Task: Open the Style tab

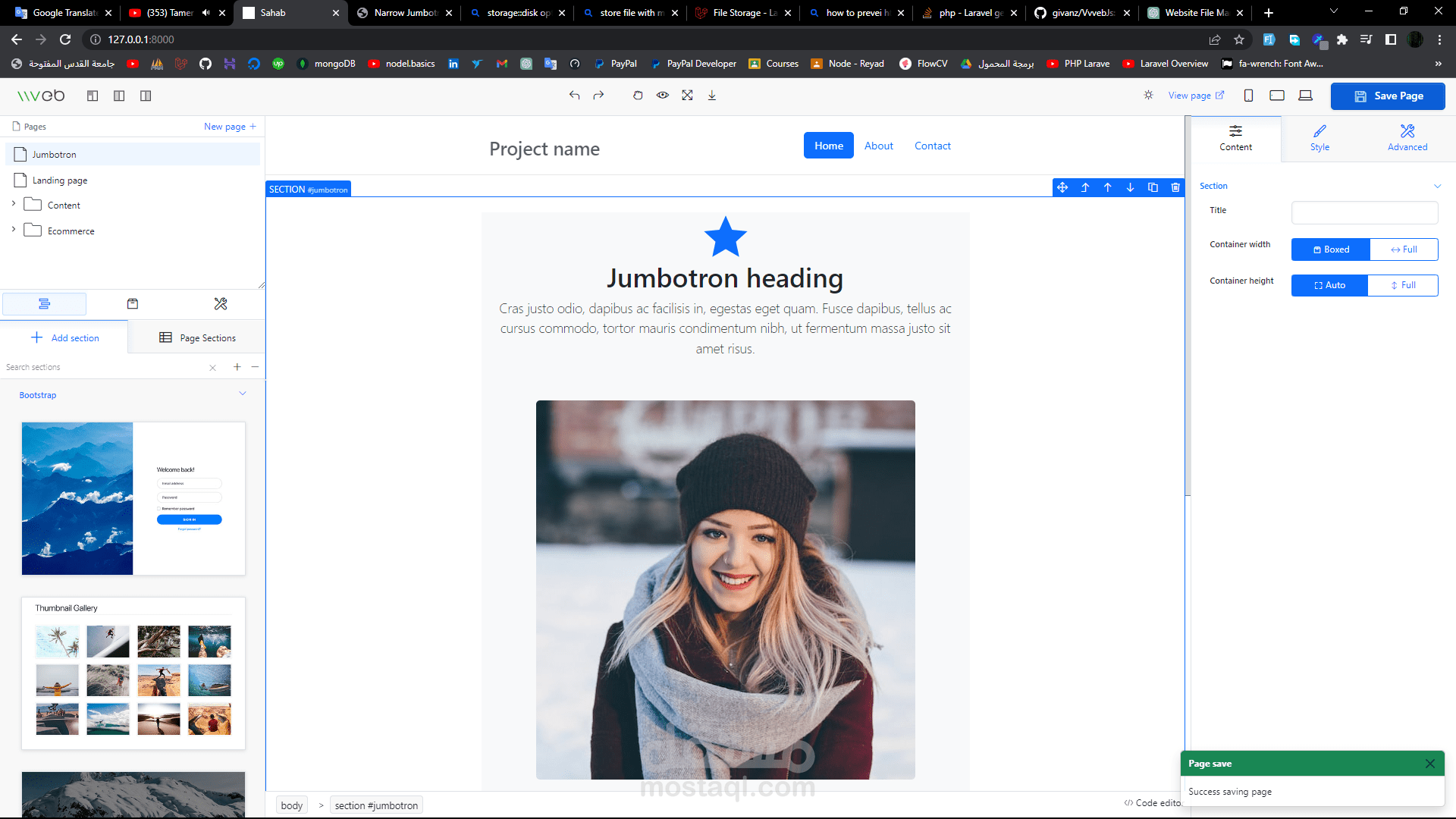Action: coord(1319,138)
